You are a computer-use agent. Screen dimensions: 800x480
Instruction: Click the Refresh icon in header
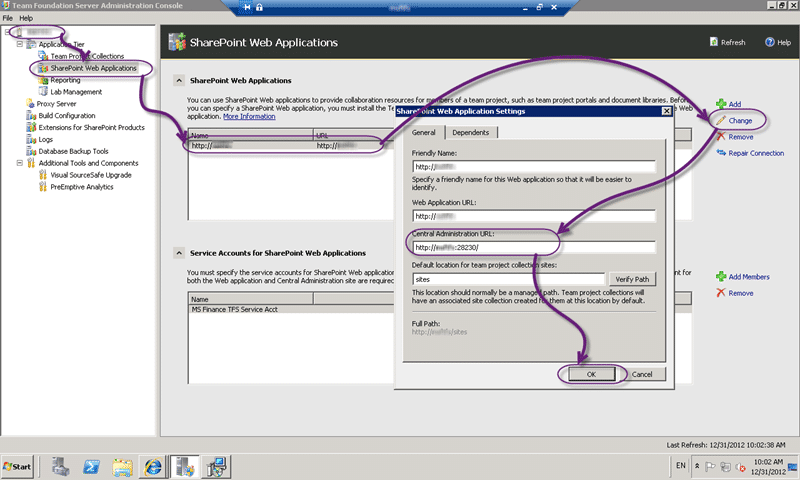coord(714,42)
